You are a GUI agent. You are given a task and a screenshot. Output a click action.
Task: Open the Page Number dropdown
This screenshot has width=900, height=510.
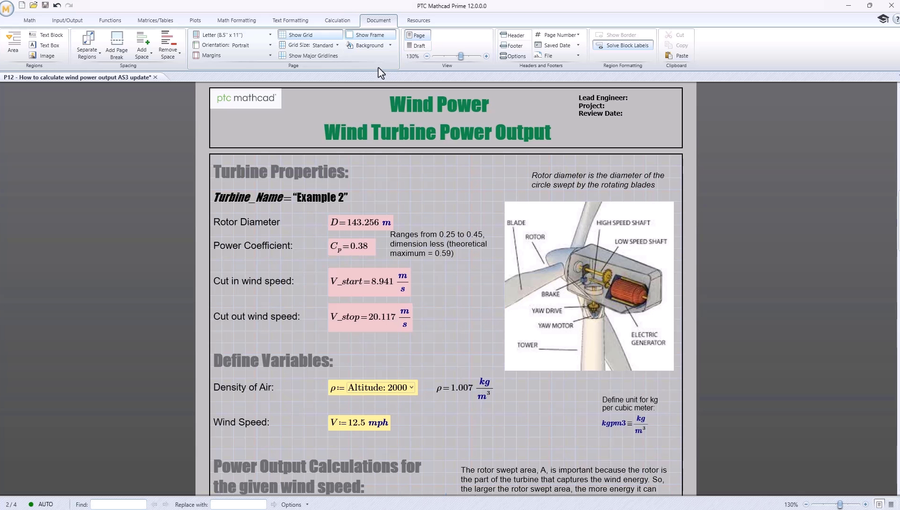click(557, 35)
